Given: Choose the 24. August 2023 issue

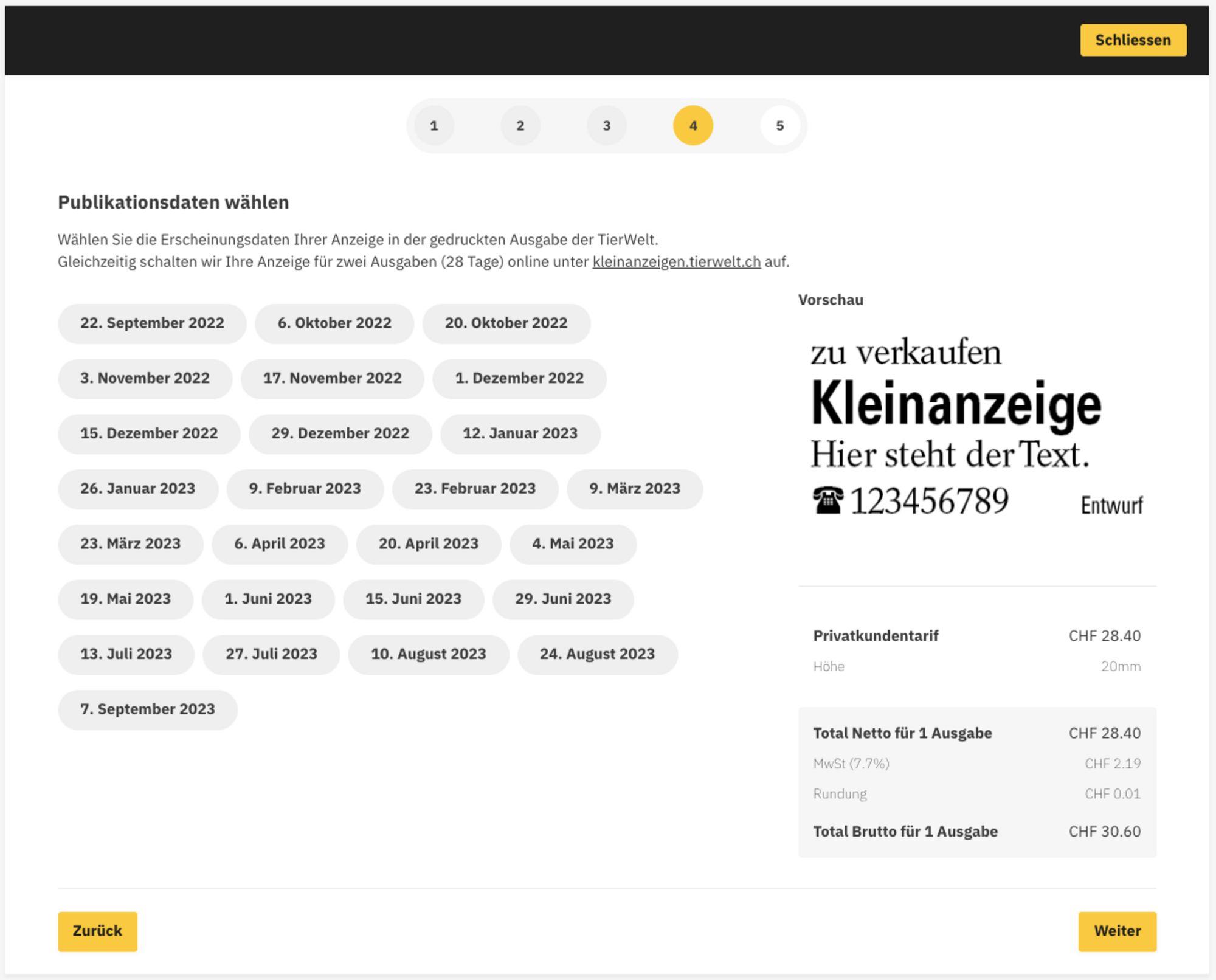Looking at the screenshot, I should click(x=598, y=655).
